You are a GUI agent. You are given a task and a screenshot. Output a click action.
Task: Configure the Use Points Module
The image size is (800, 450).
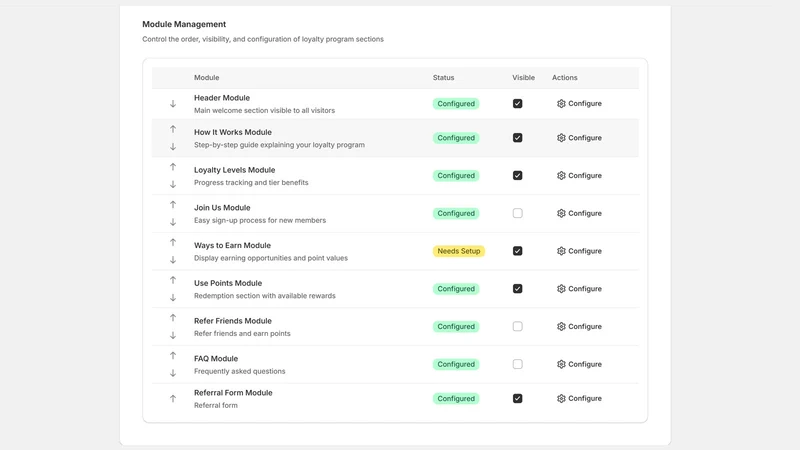579,289
